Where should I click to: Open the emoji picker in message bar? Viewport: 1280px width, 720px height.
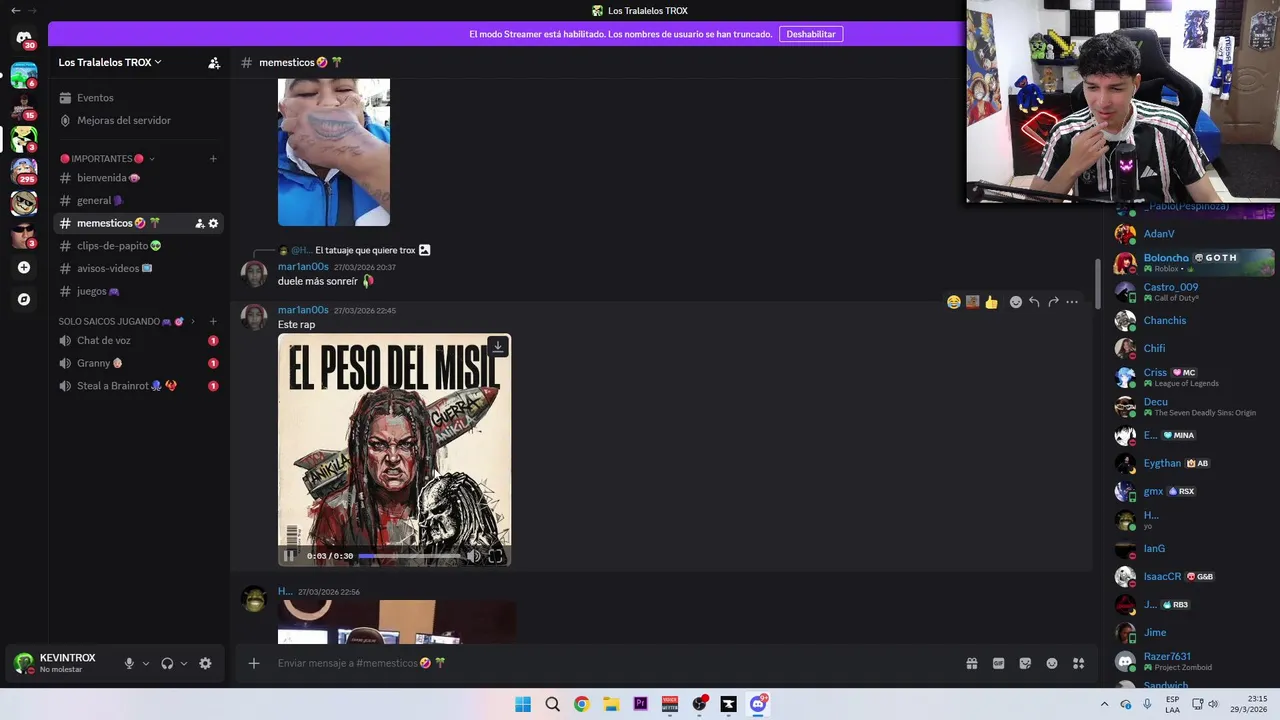click(1052, 663)
